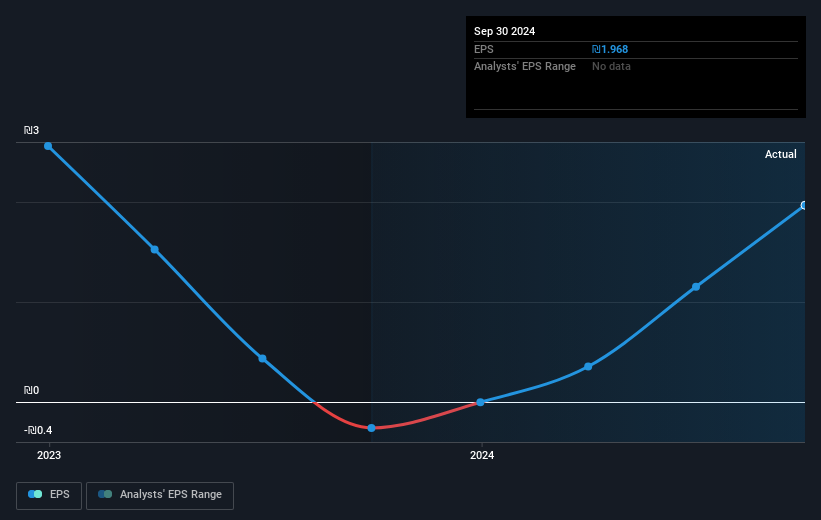Click the Analysts' EPS Range legend color icon
821x520 pixels.
click(105, 494)
